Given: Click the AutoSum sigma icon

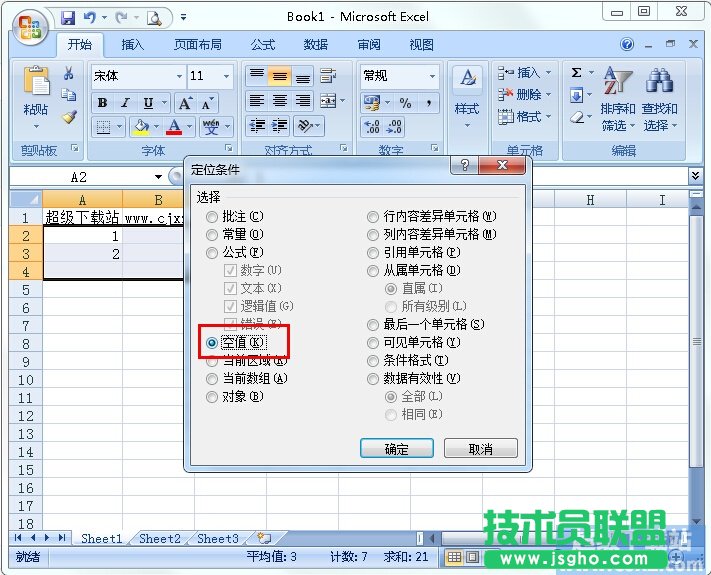Looking at the screenshot, I should (x=577, y=73).
